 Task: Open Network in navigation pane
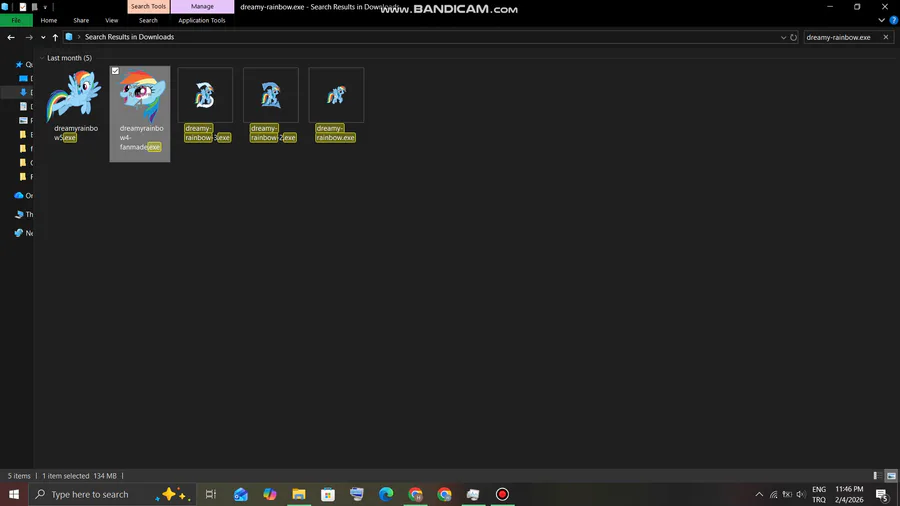click(x=24, y=233)
